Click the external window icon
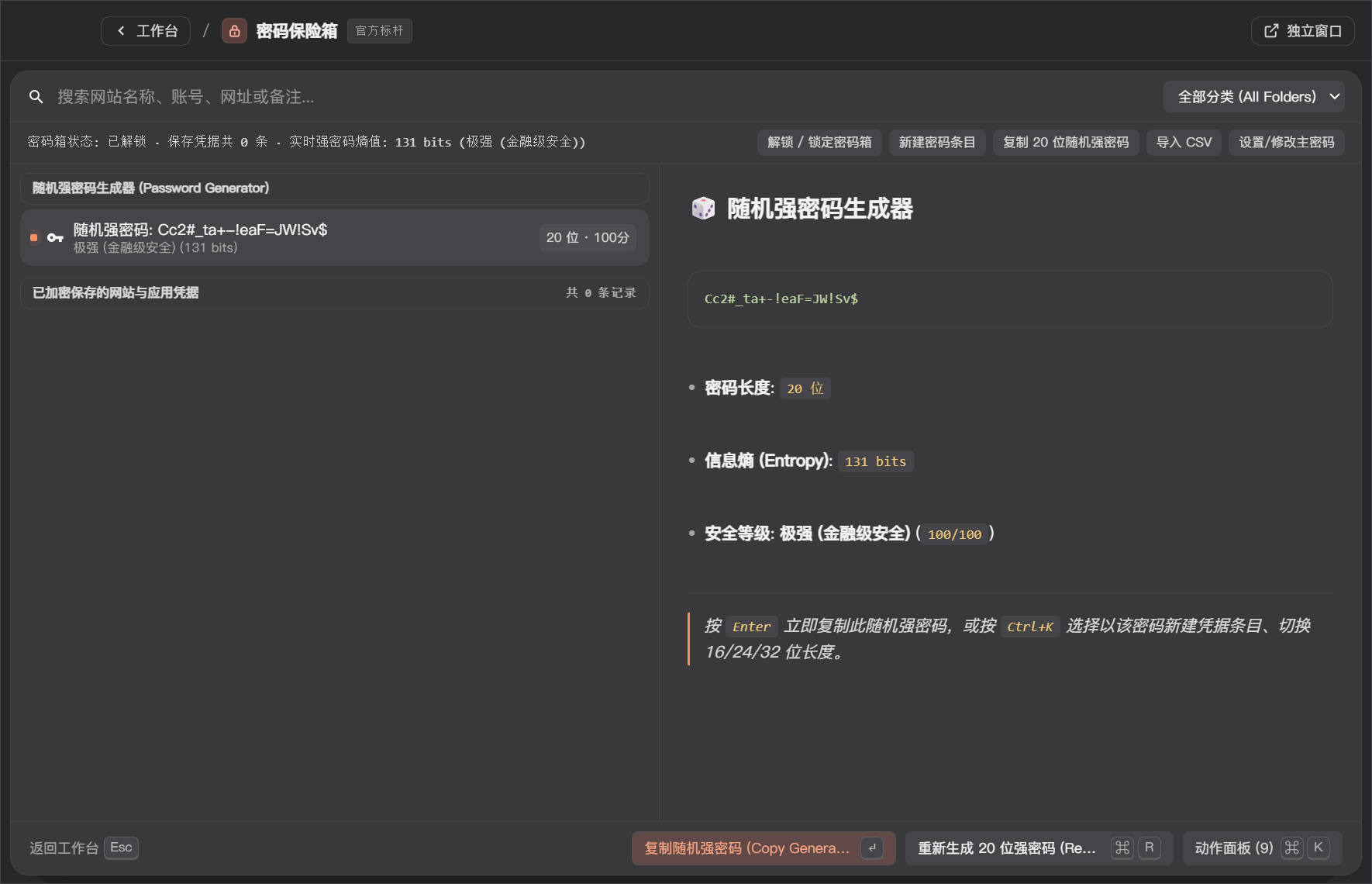Image resolution: width=1372 pixels, height=884 pixels. click(1271, 31)
